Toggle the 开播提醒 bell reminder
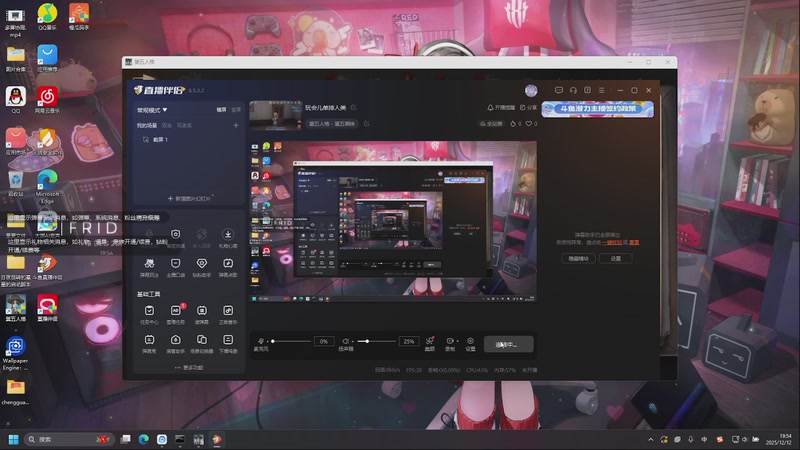Viewport: 800px width, 450px height. (x=501, y=108)
